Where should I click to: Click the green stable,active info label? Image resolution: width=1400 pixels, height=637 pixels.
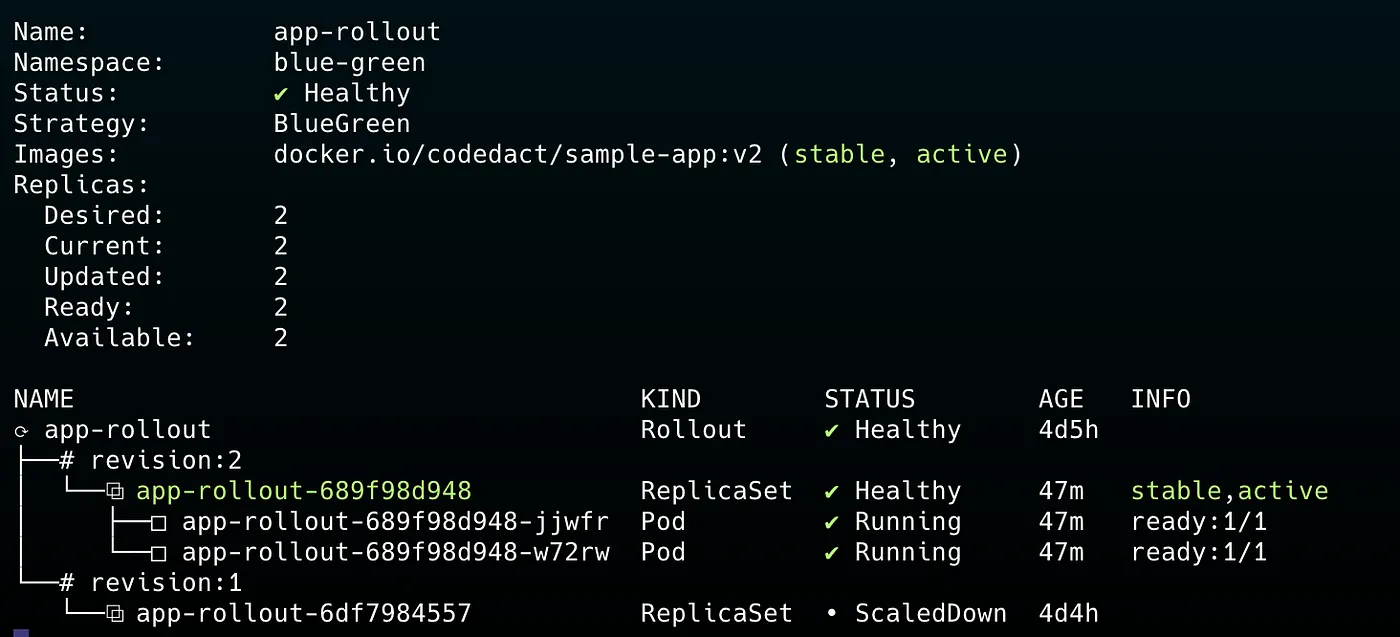point(1229,491)
